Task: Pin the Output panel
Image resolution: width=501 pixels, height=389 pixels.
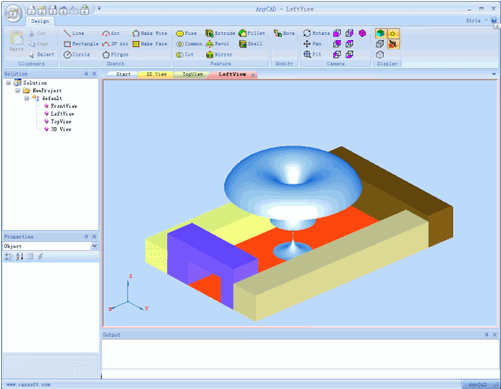Action: point(487,334)
